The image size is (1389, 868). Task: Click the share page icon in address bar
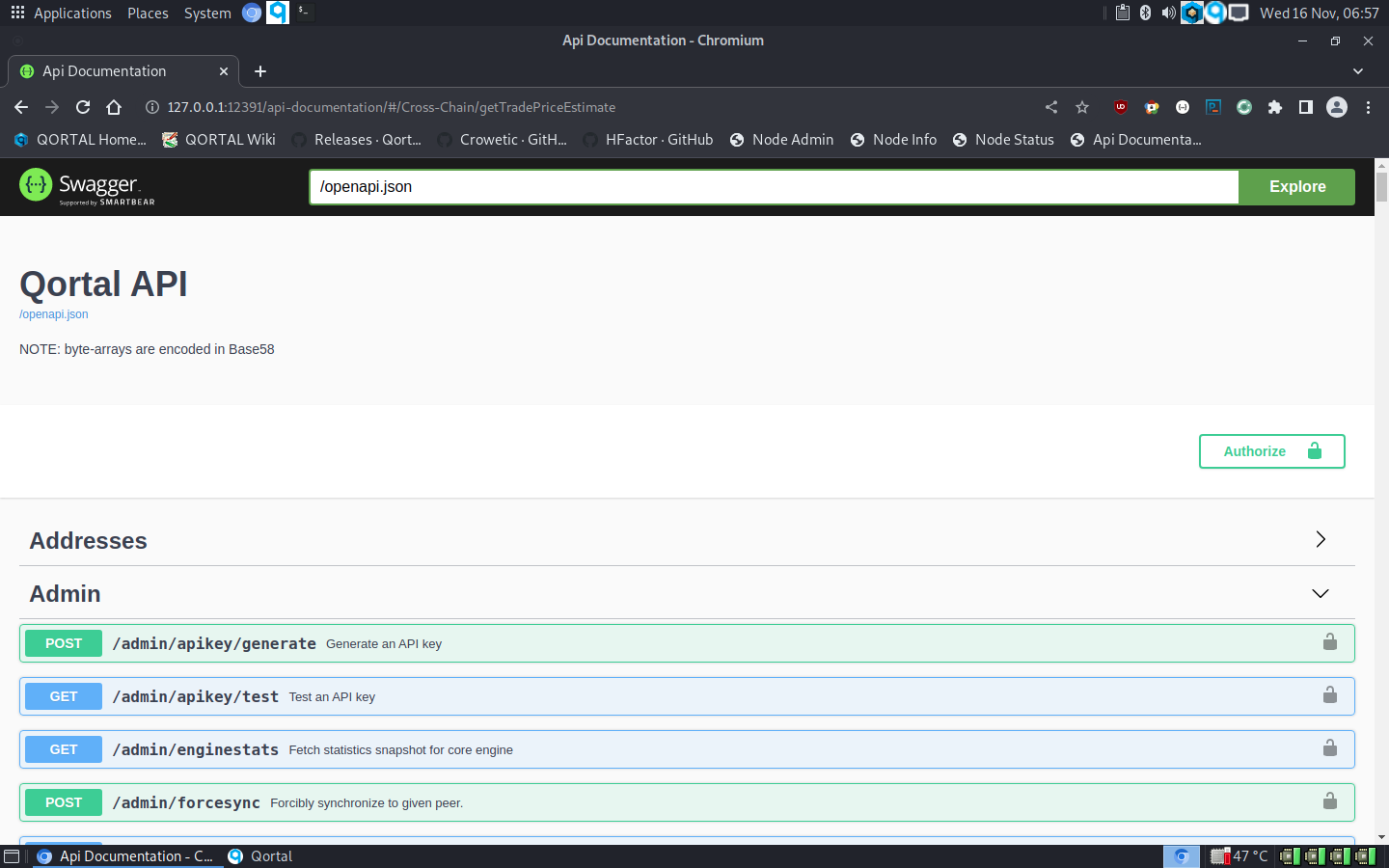tap(1051, 107)
